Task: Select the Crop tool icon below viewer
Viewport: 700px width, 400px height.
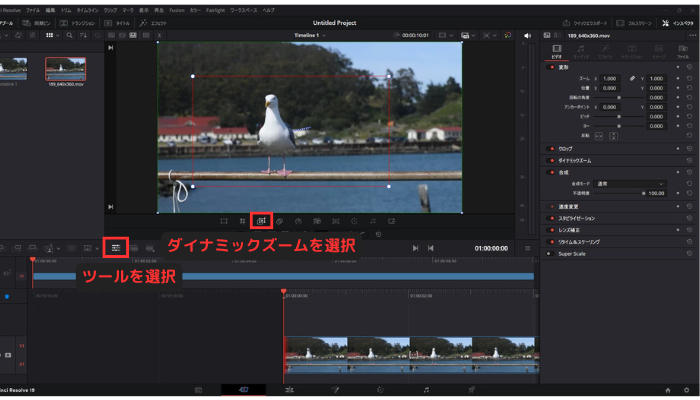Action: point(242,221)
